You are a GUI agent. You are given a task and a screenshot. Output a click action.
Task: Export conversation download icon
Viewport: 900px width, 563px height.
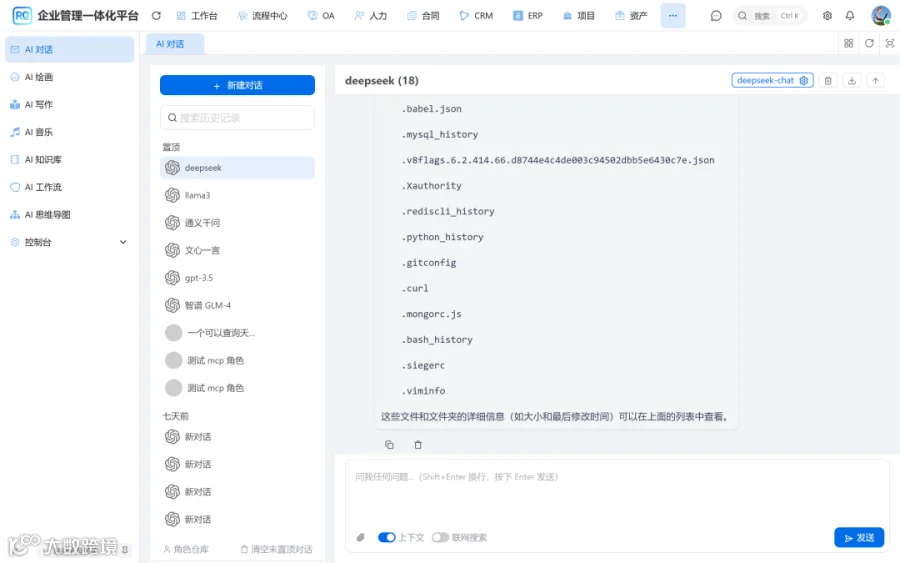852,81
